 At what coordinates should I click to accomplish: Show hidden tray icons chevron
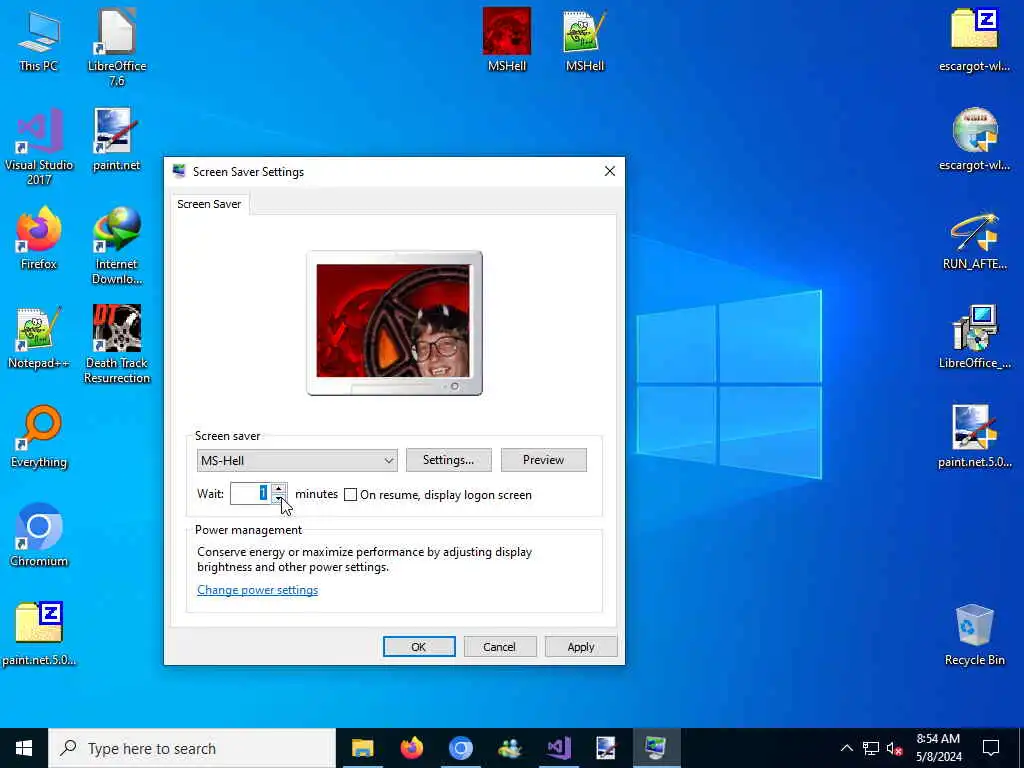coord(846,748)
